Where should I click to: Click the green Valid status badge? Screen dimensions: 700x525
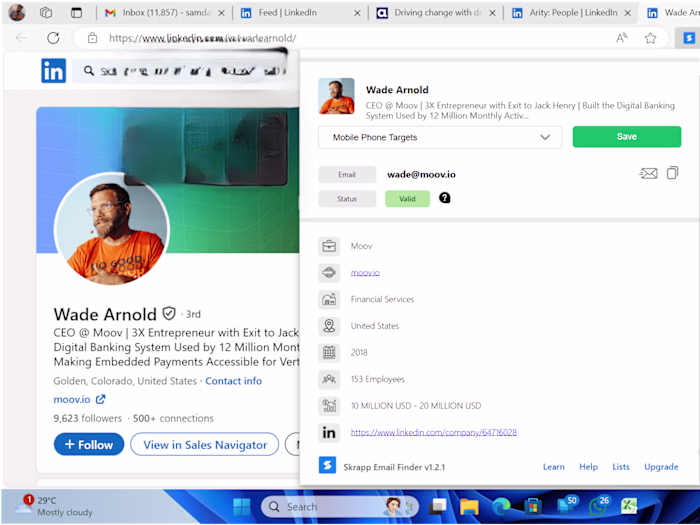408,199
